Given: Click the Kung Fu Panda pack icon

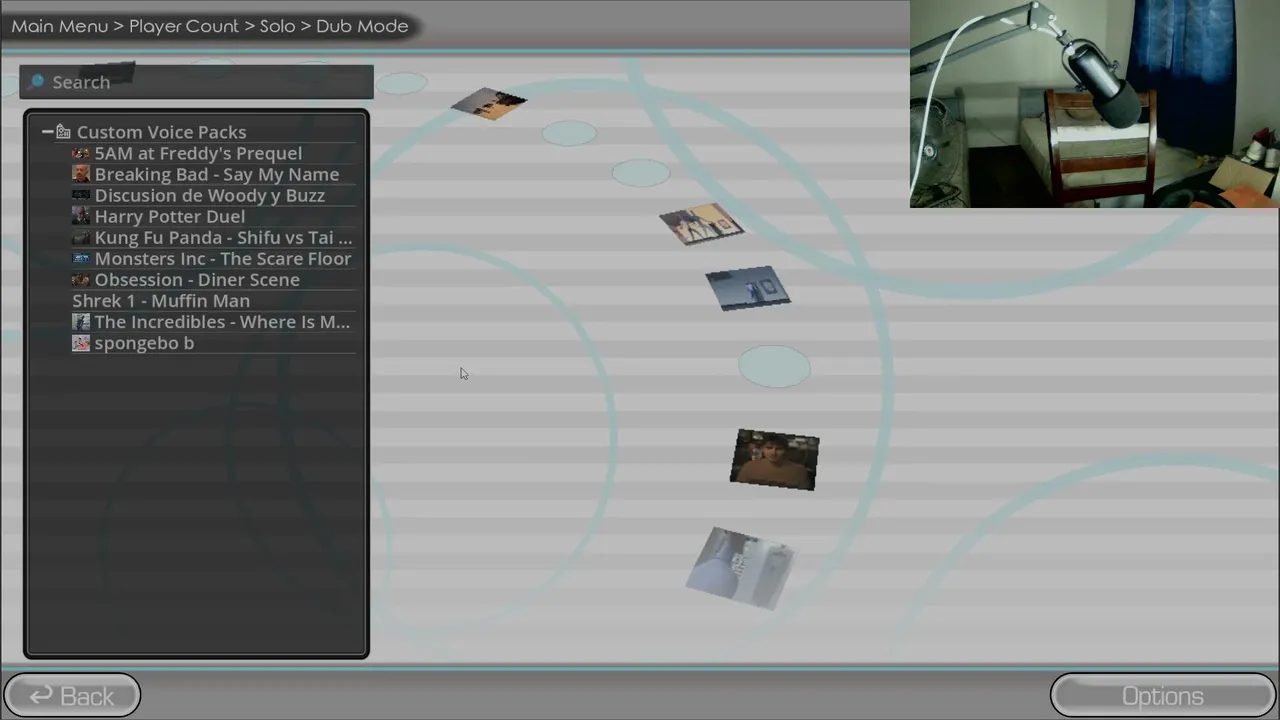Looking at the screenshot, I should coord(81,237).
